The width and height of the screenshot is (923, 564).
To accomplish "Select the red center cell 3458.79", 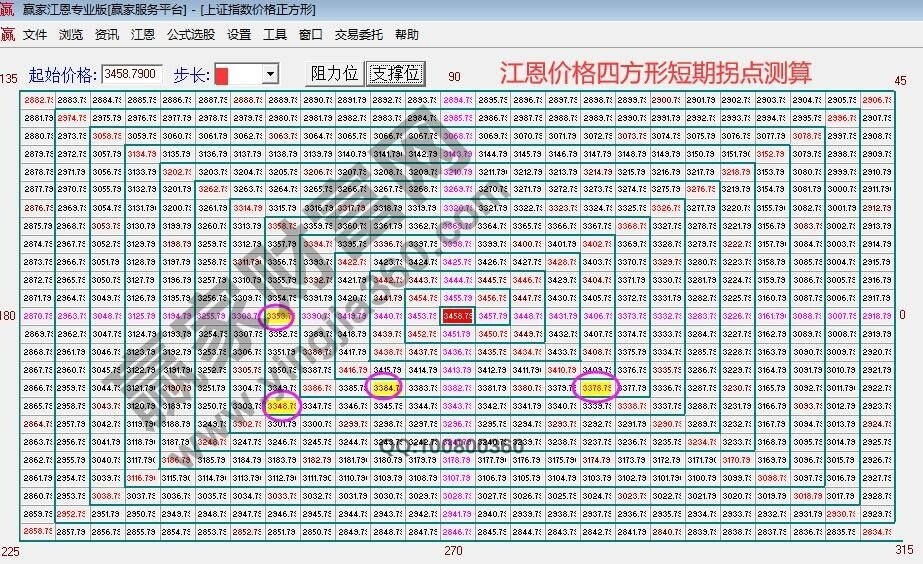I will coord(457,316).
